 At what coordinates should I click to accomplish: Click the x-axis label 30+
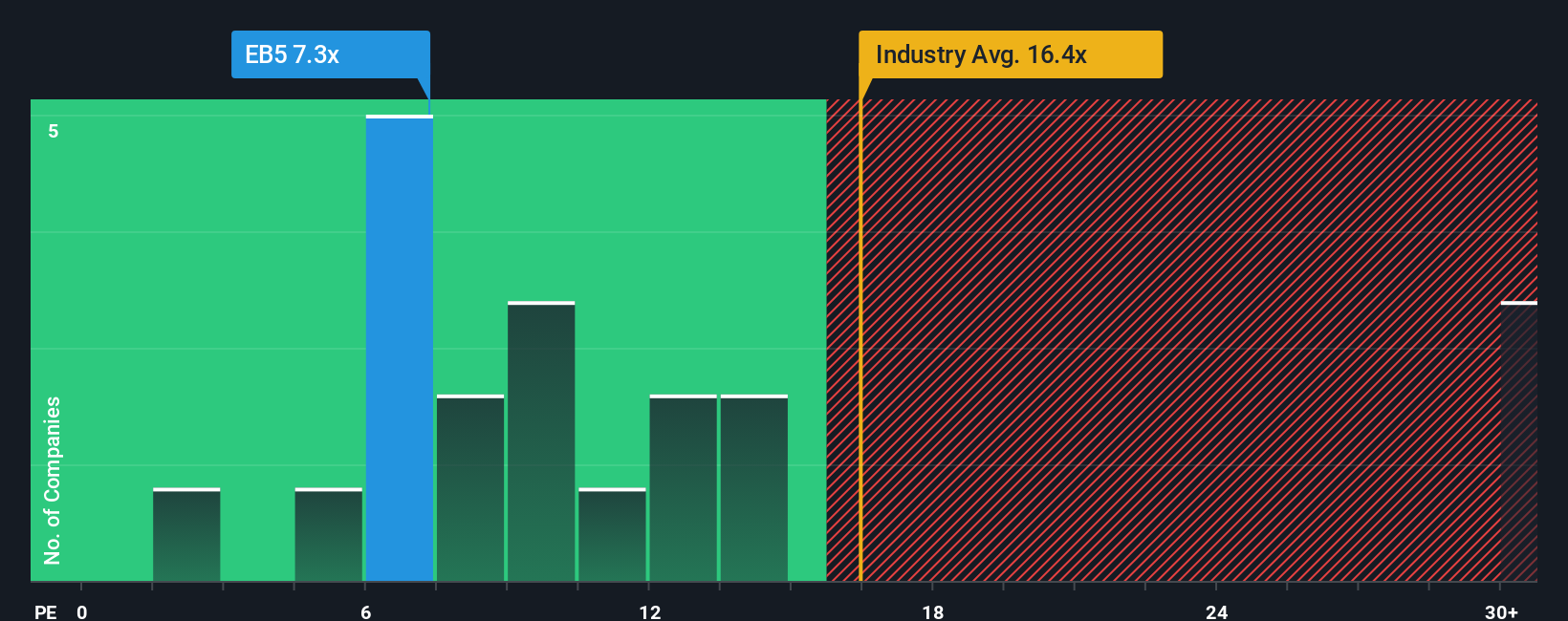coord(1501,611)
